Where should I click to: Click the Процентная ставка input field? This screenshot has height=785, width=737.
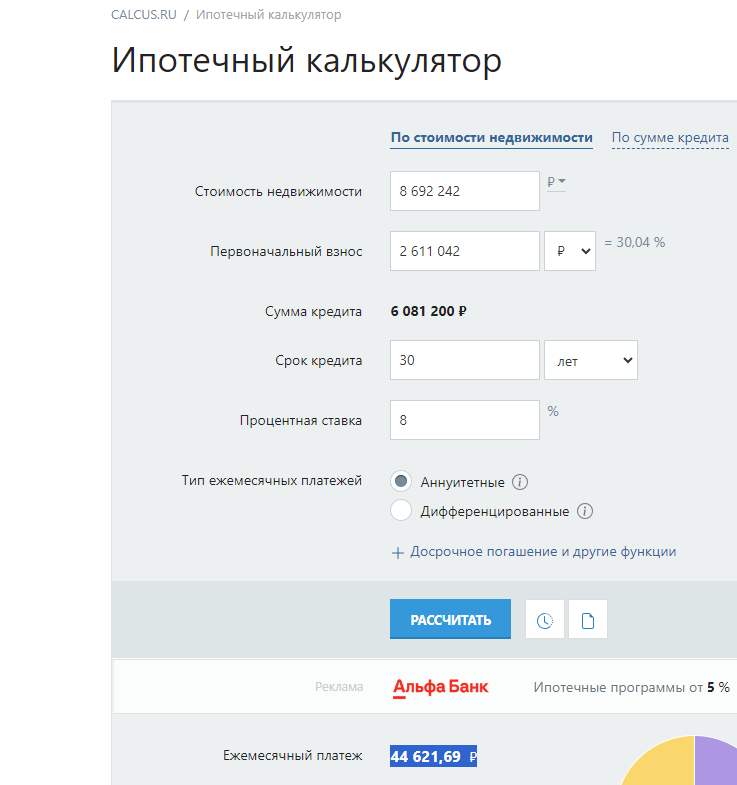pos(464,421)
